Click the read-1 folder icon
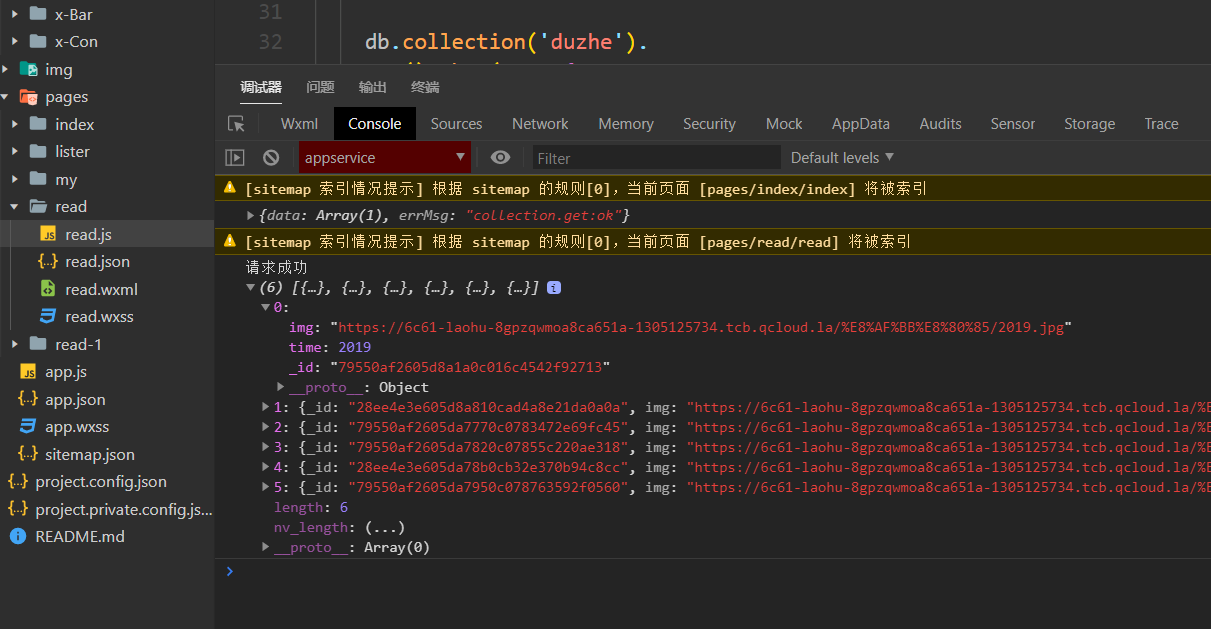Viewport: 1211px width, 629px height. (x=38, y=344)
